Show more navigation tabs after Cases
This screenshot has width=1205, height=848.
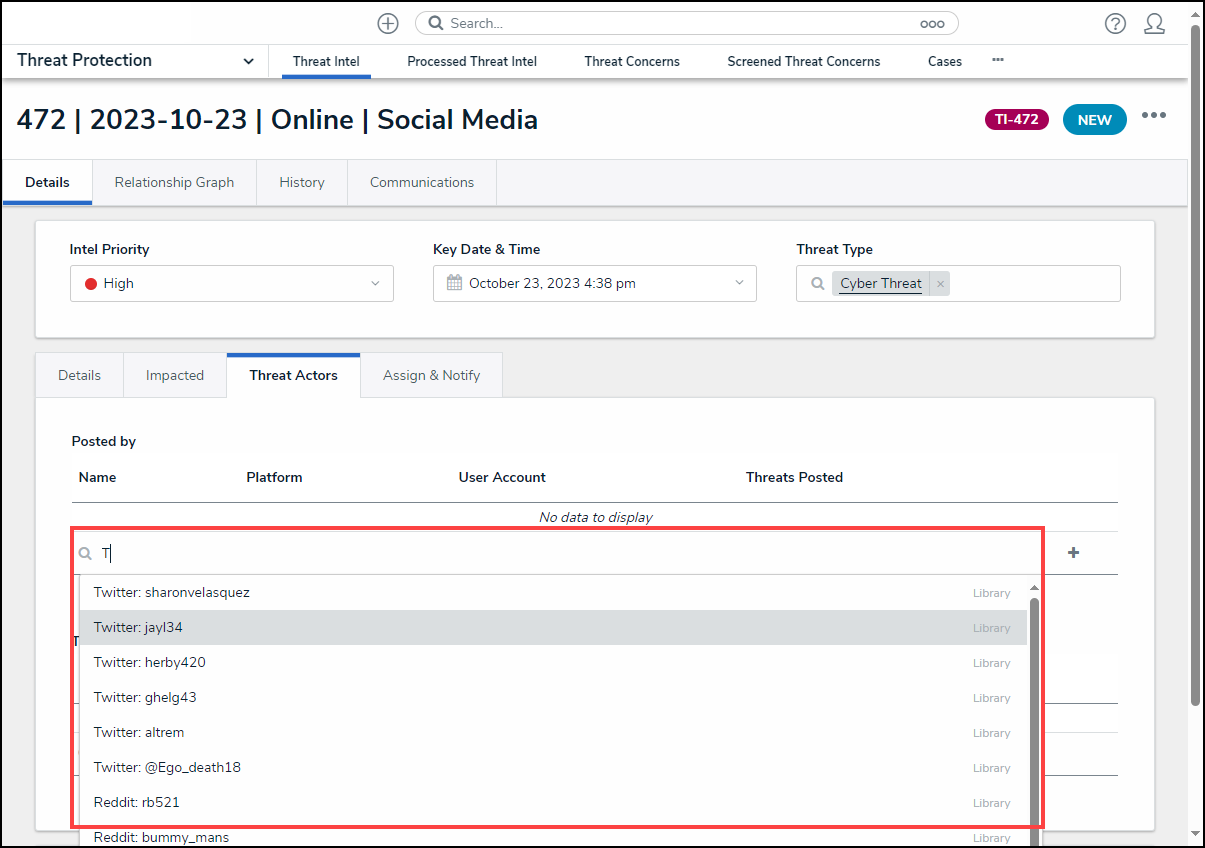pos(997,60)
